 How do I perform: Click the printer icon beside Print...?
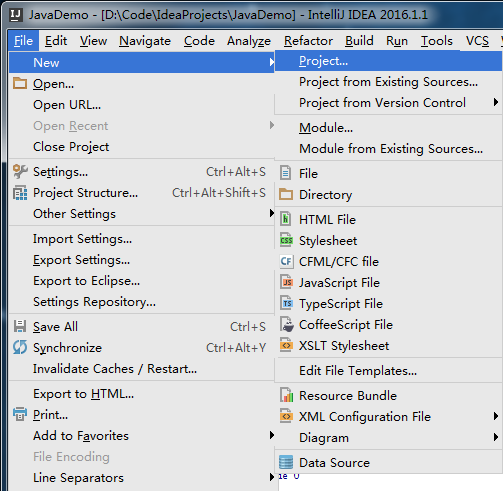(x=20, y=414)
